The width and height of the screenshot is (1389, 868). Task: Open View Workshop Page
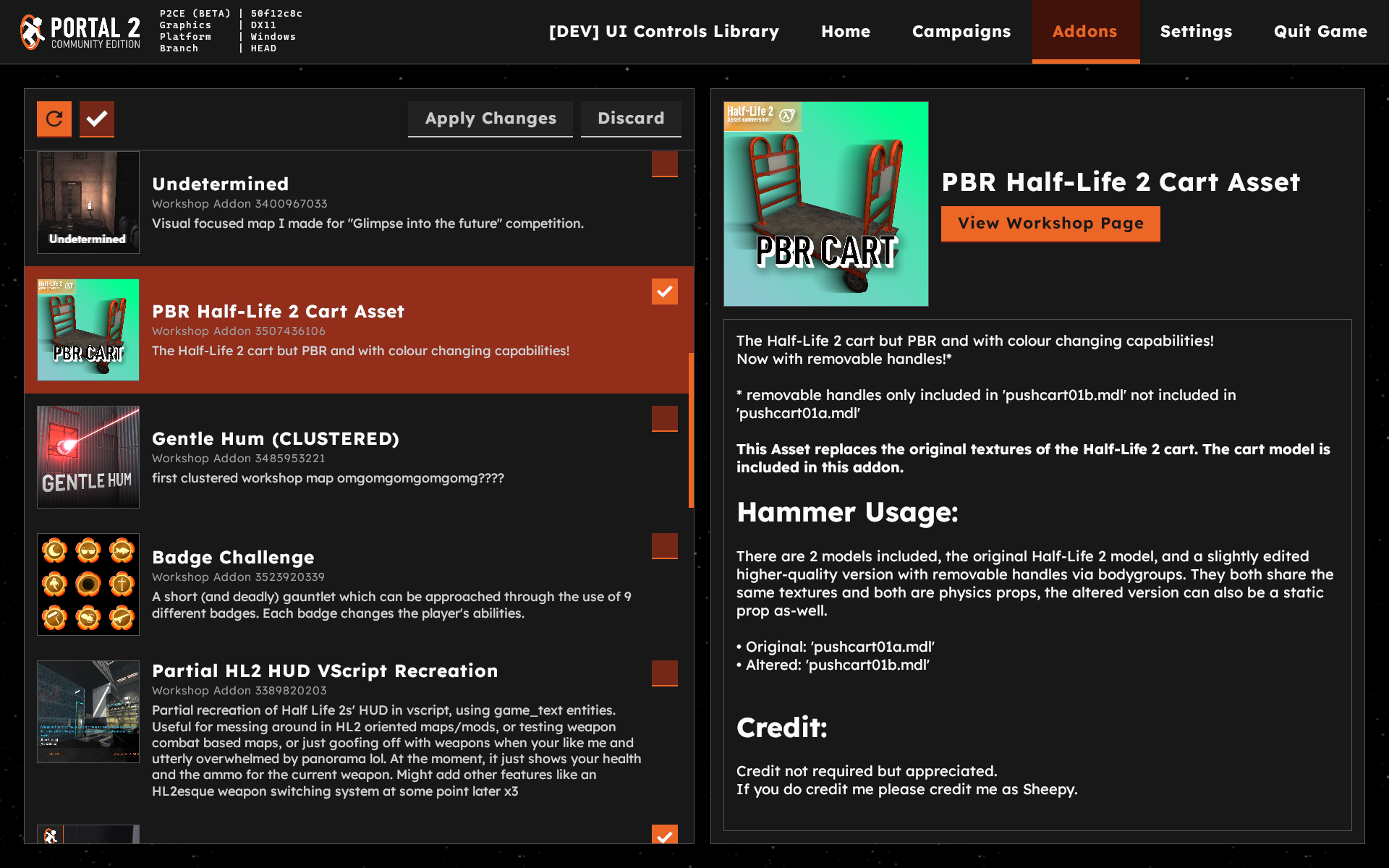pyautogui.click(x=1050, y=224)
